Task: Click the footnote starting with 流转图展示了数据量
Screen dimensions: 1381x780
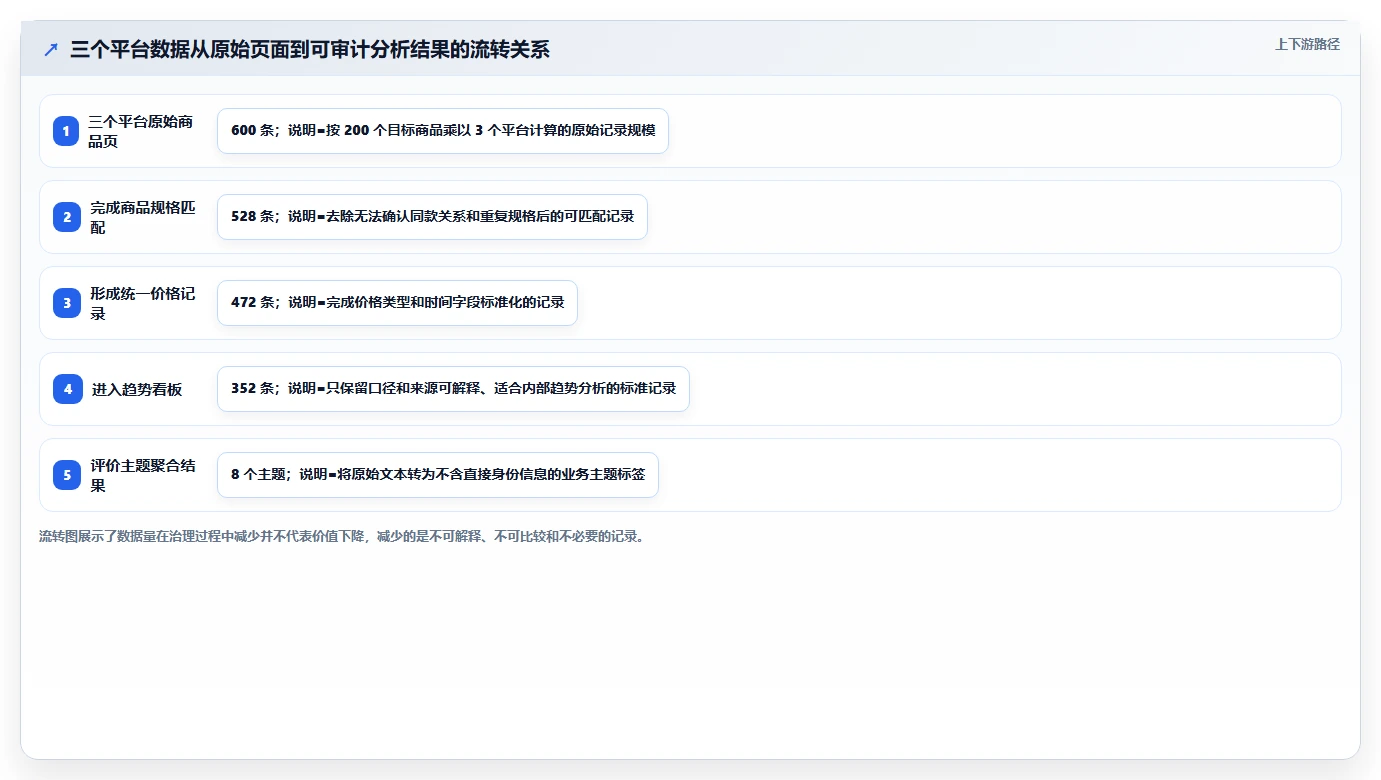Action: point(345,536)
